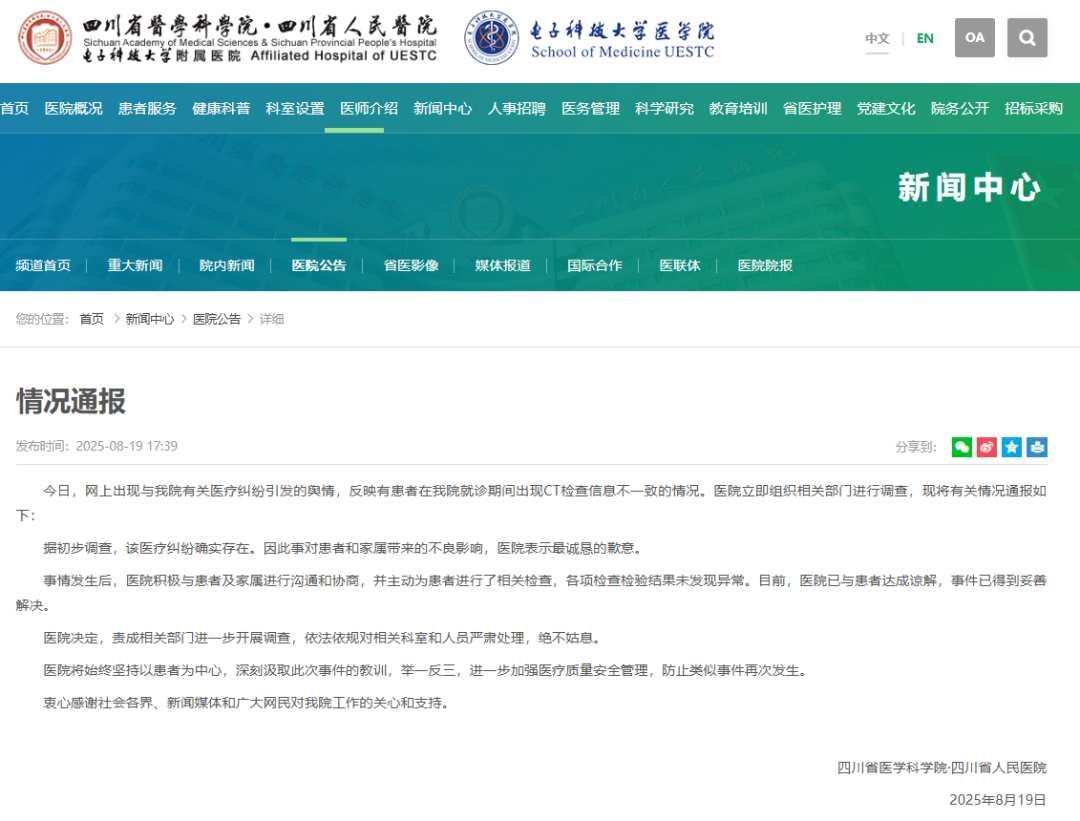1080x821 pixels.
Task: Open 健康科普 menu item
Action: pyautogui.click(x=221, y=109)
